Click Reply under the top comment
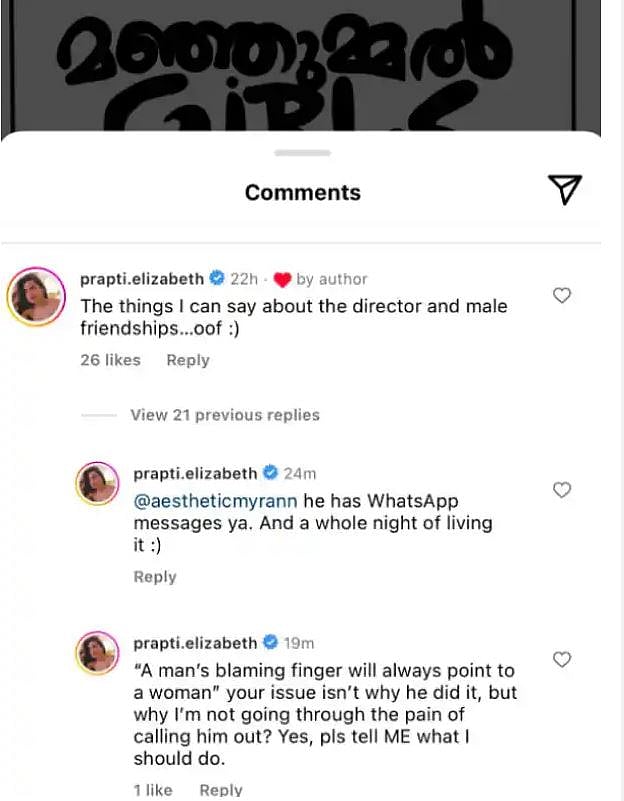This screenshot has width=624, height=801. [188, 360]
